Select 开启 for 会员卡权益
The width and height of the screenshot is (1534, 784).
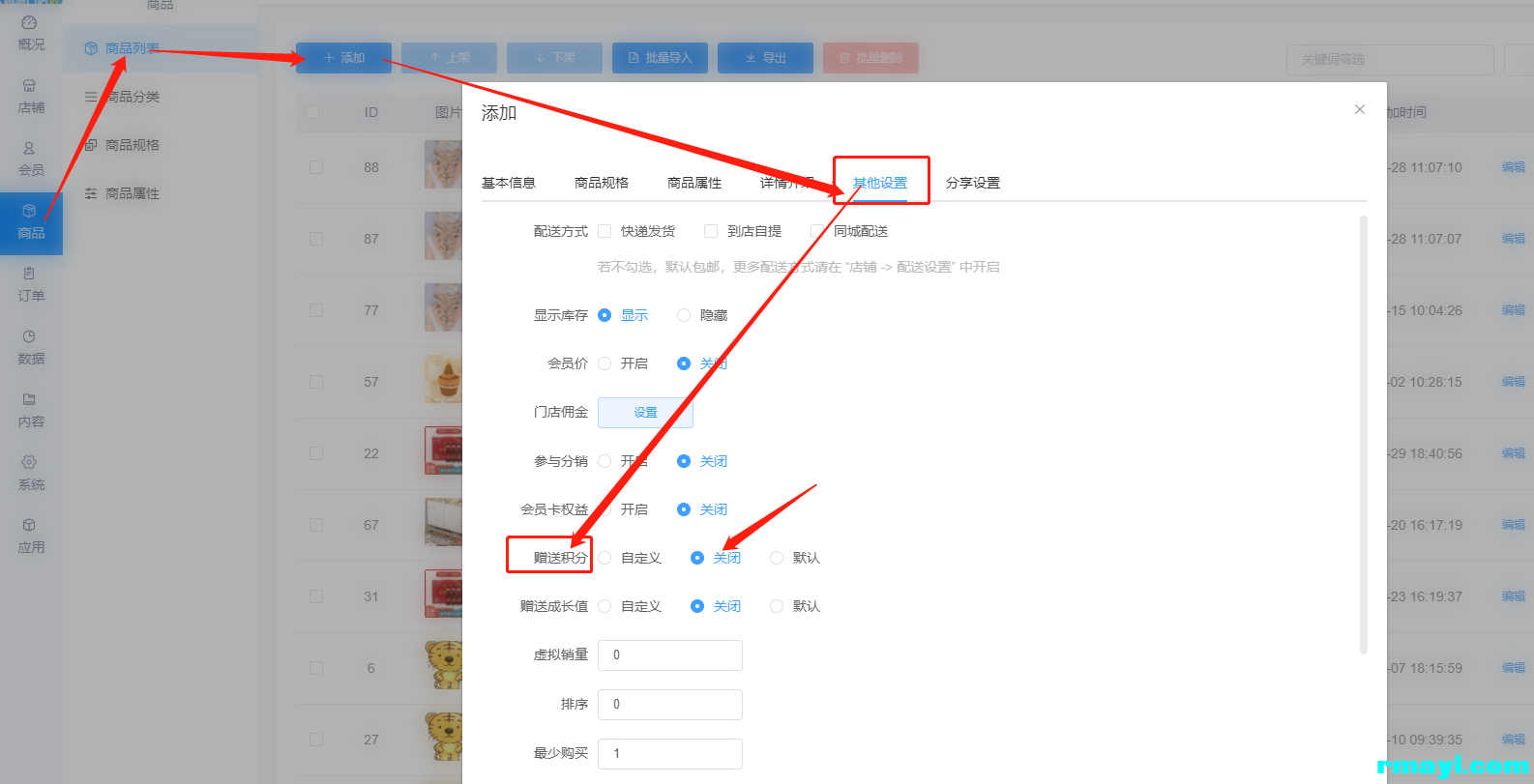[605, 509]
